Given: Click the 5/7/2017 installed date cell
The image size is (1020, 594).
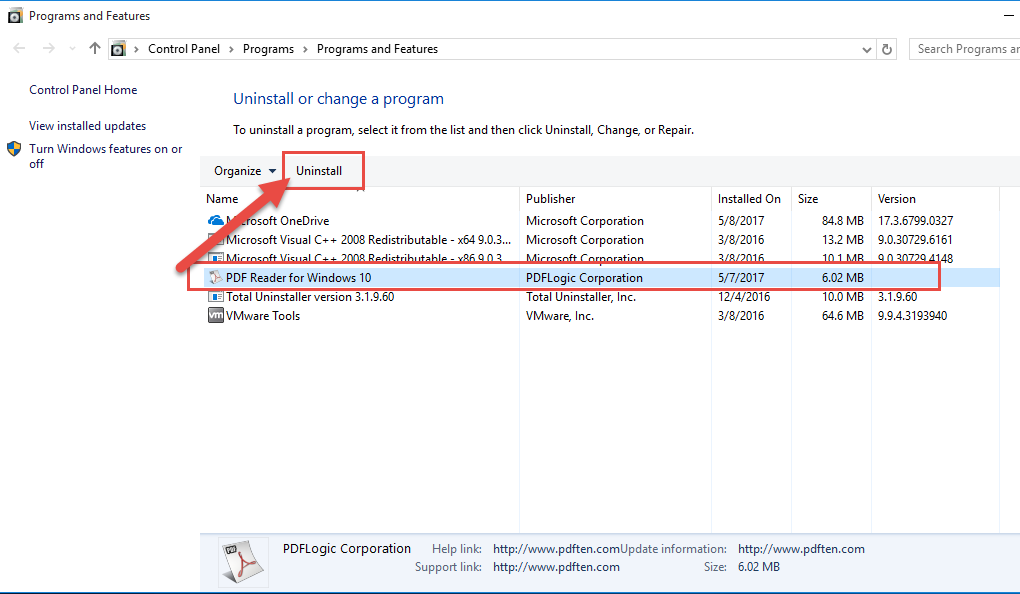Looking at the screenshot, I should click(x=741, y=278).
